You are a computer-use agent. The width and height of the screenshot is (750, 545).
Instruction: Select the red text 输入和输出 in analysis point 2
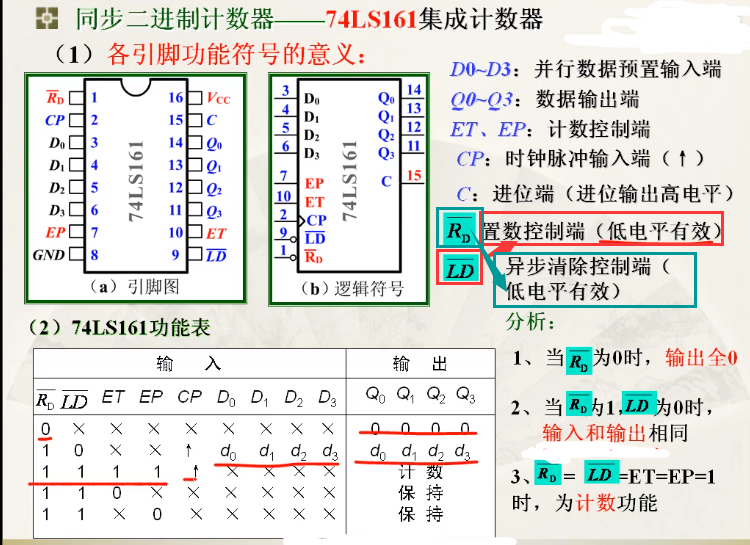[x=595, y=433]
